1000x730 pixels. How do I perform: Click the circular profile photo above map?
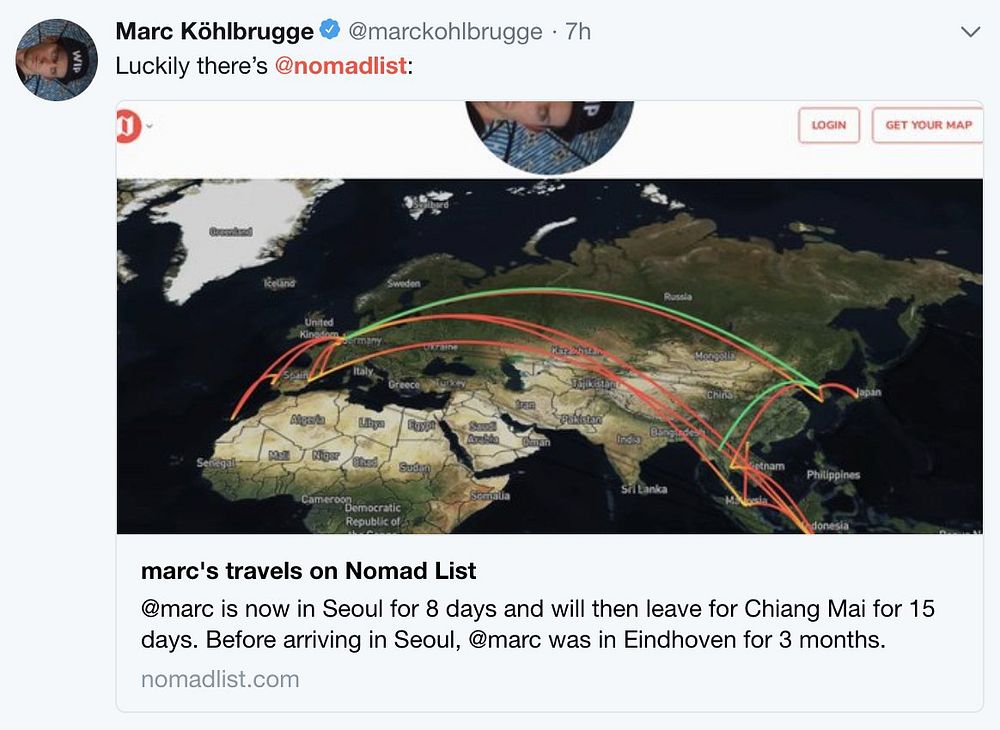pyautogui.click(x=549, y=136)
